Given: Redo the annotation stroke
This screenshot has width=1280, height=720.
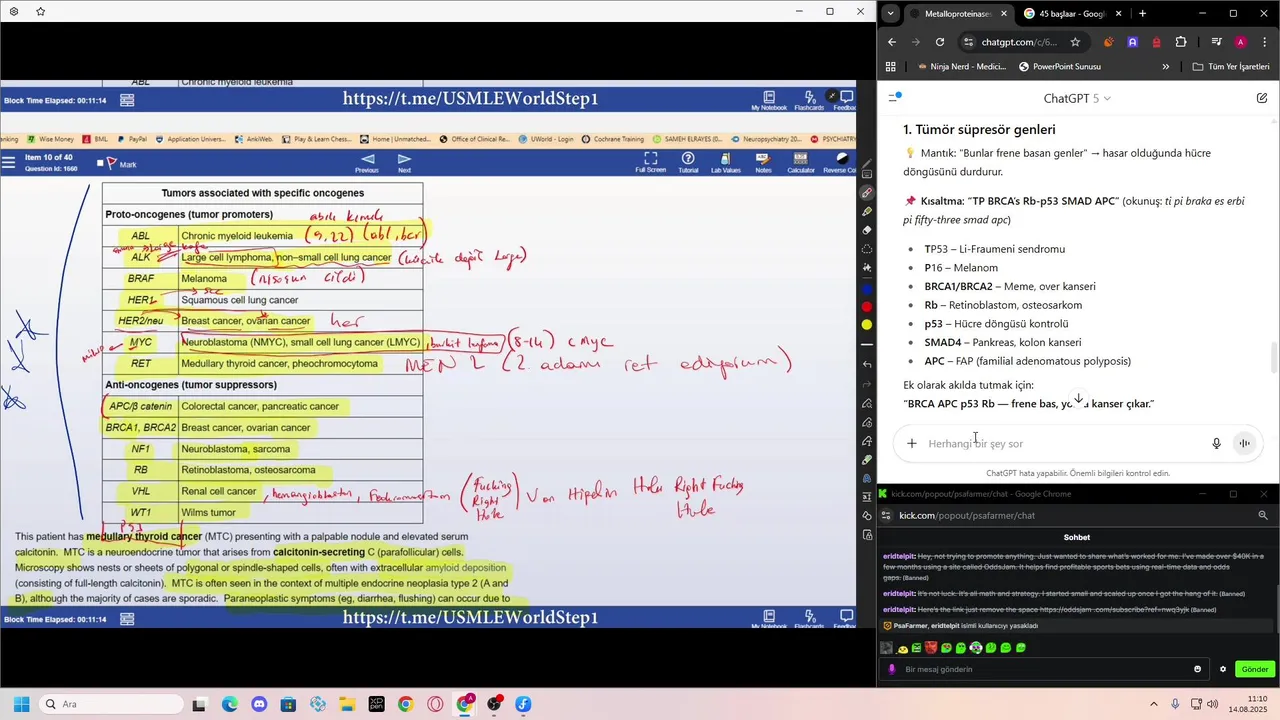Looking at the screenshot, I should tap(867, 383).
